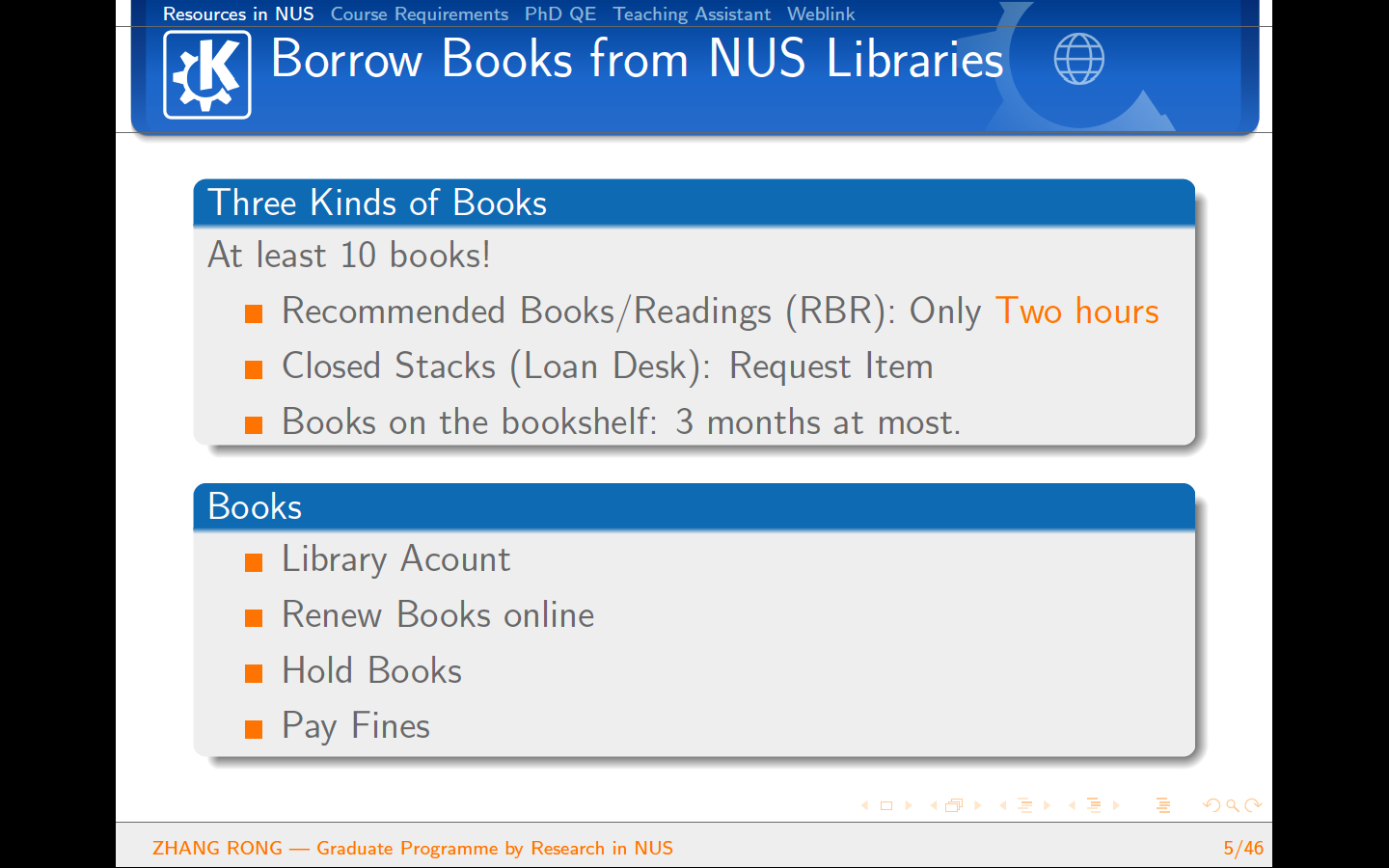The height and width of the screenshot is (868, 1389).
Task: Go to next slide arrow
Action: [x=909, y=805]
